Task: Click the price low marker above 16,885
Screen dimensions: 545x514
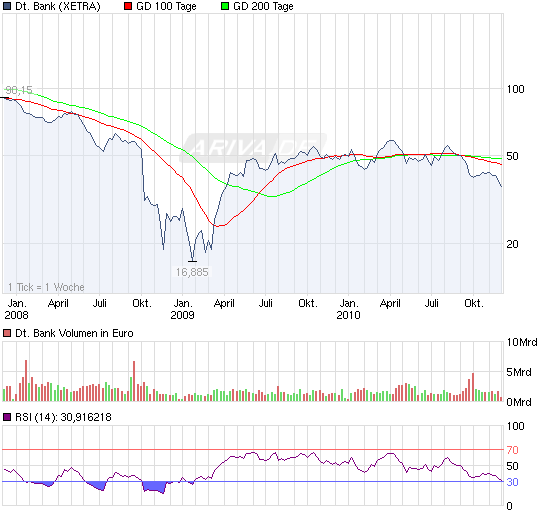Action: click(x=192, y=261)
